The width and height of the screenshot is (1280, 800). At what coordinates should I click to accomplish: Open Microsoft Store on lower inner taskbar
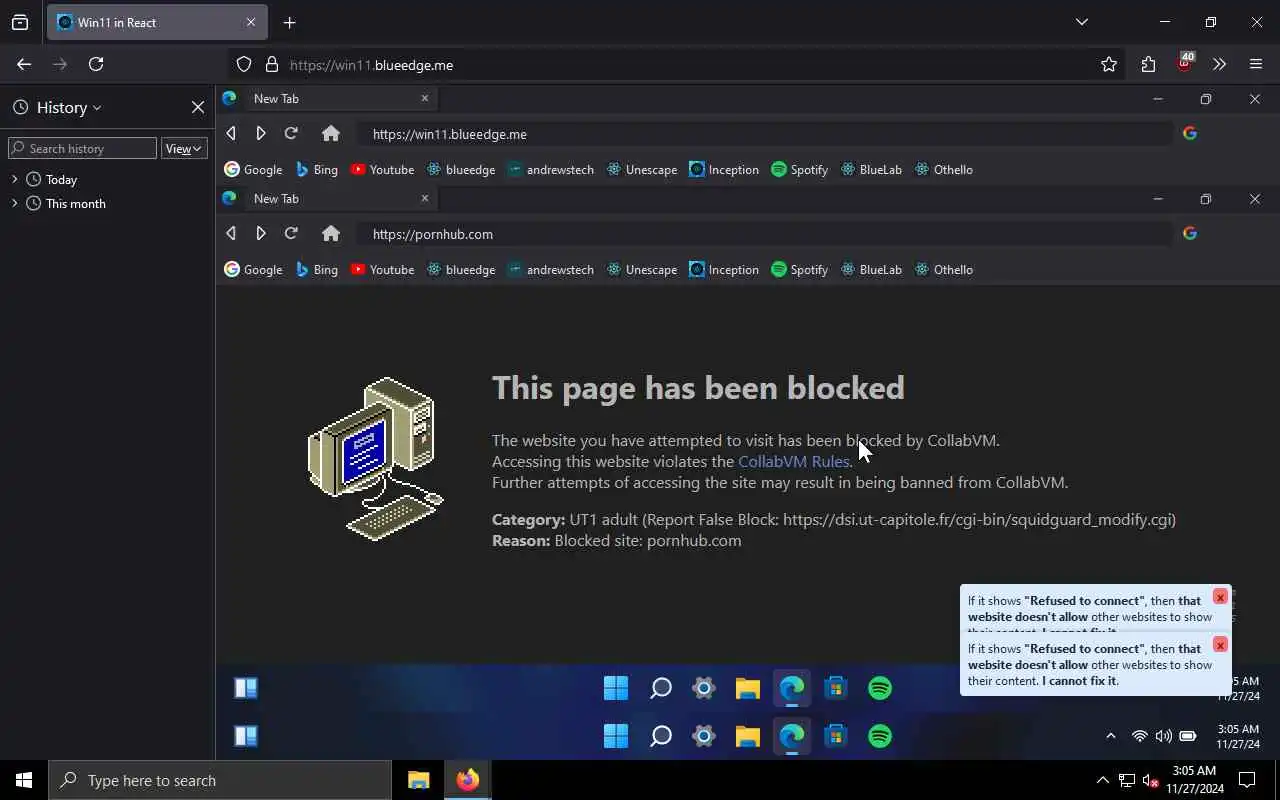click(836, 736)
